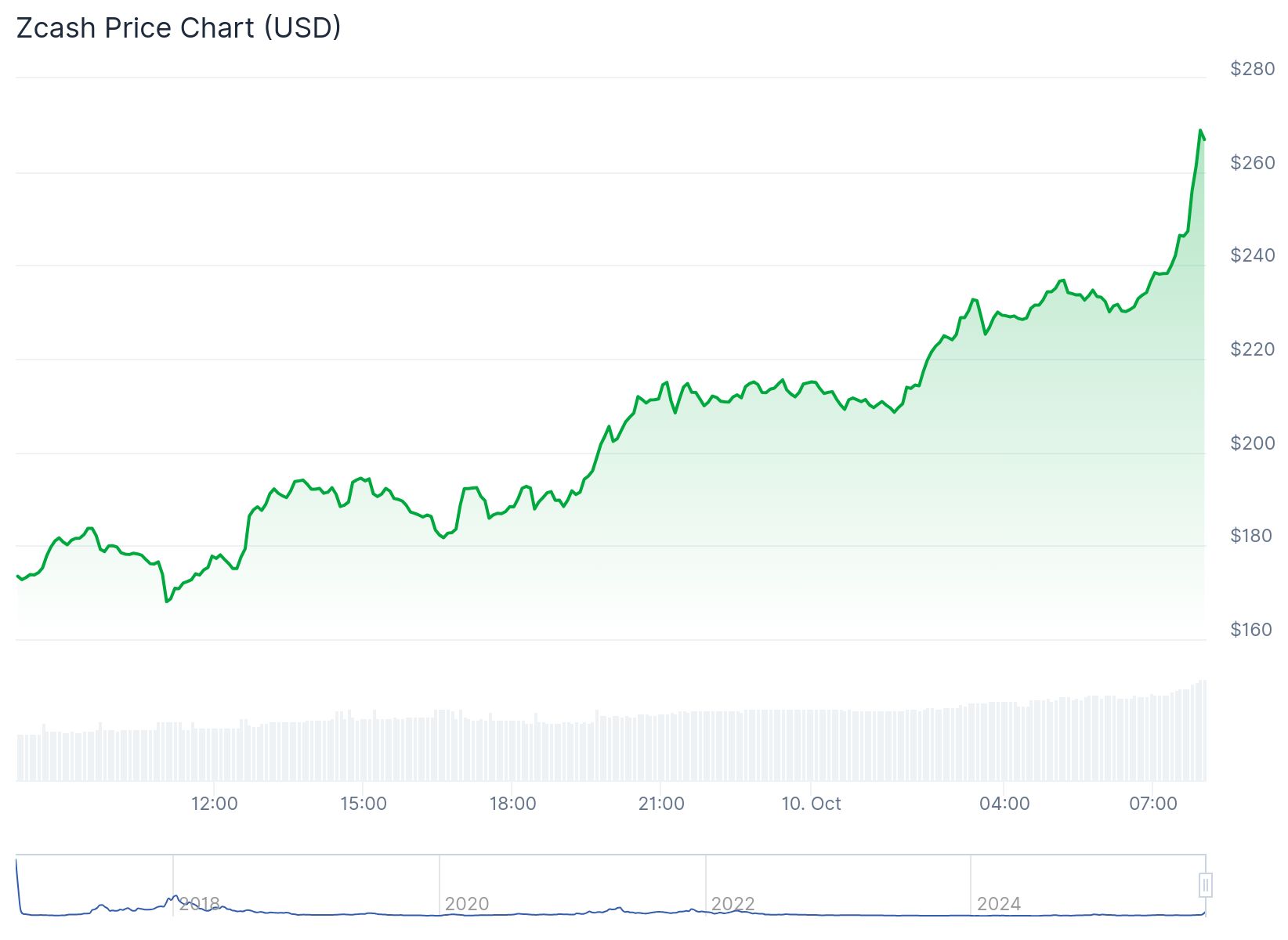This screenshot has width=1288, height=940.
Task: Click the 07:00 time axis label
Action: point(1153,804)
